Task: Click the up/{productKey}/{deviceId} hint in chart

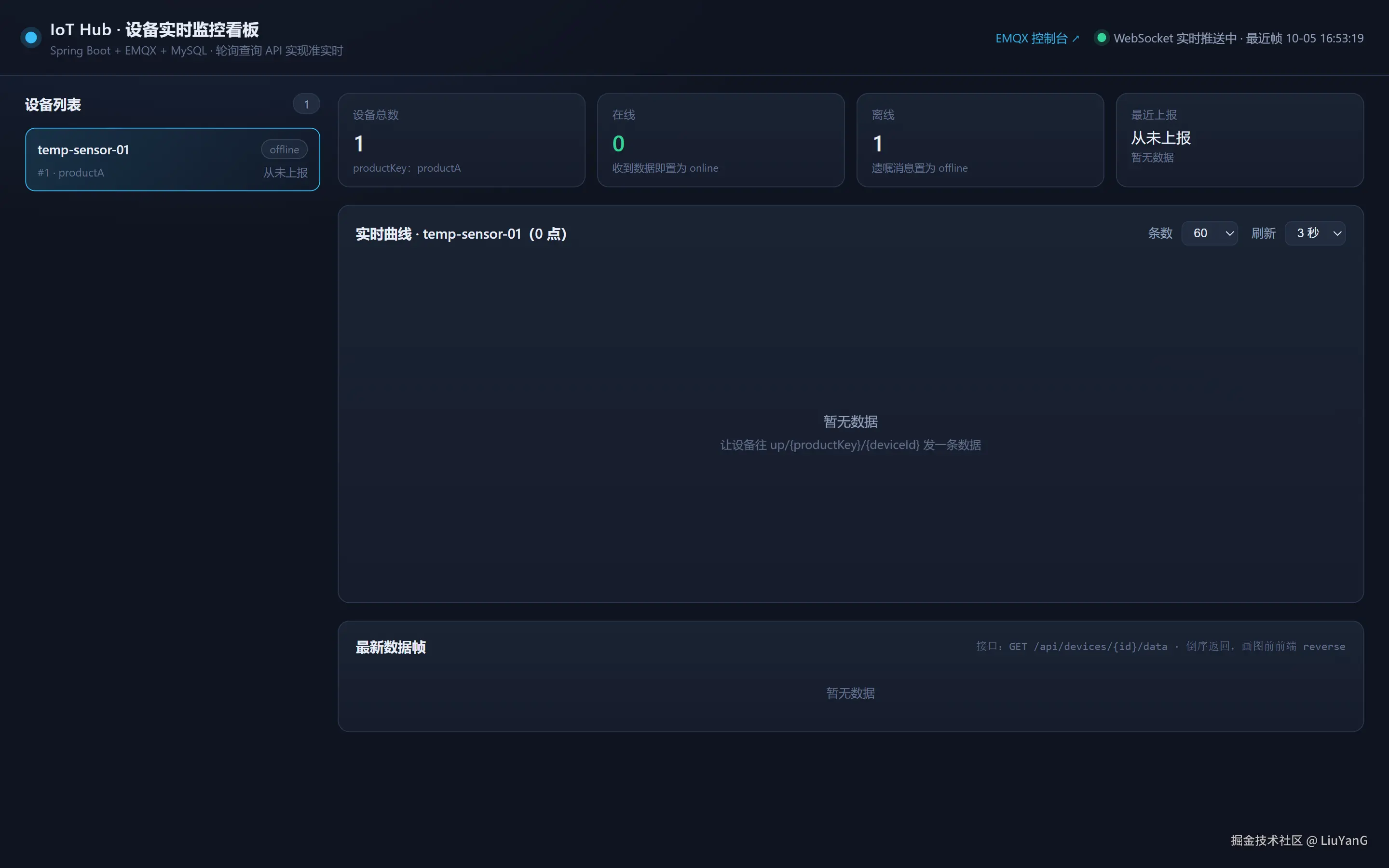Action: click(x=851, y=445)
